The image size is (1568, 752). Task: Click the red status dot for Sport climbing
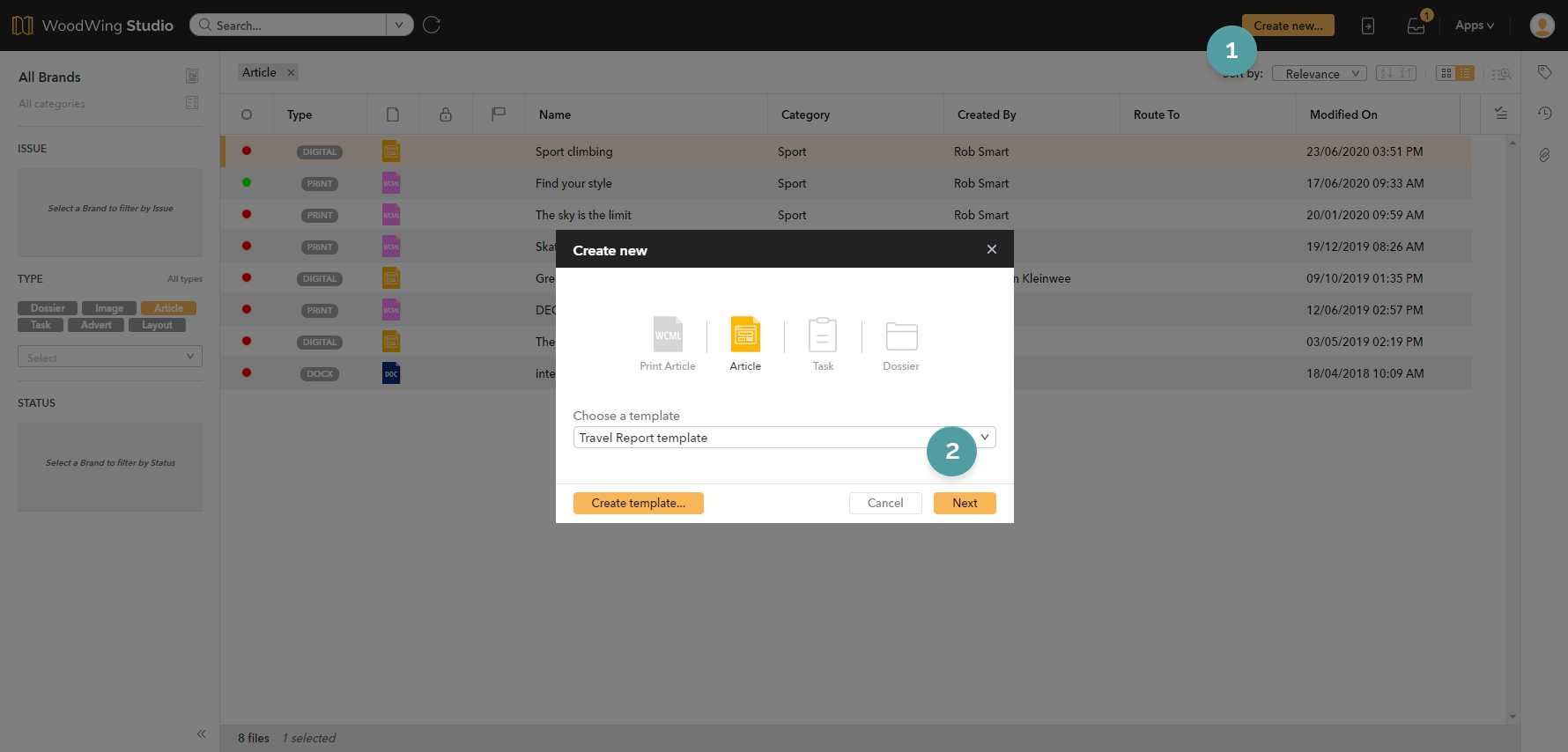coord(247,151)
